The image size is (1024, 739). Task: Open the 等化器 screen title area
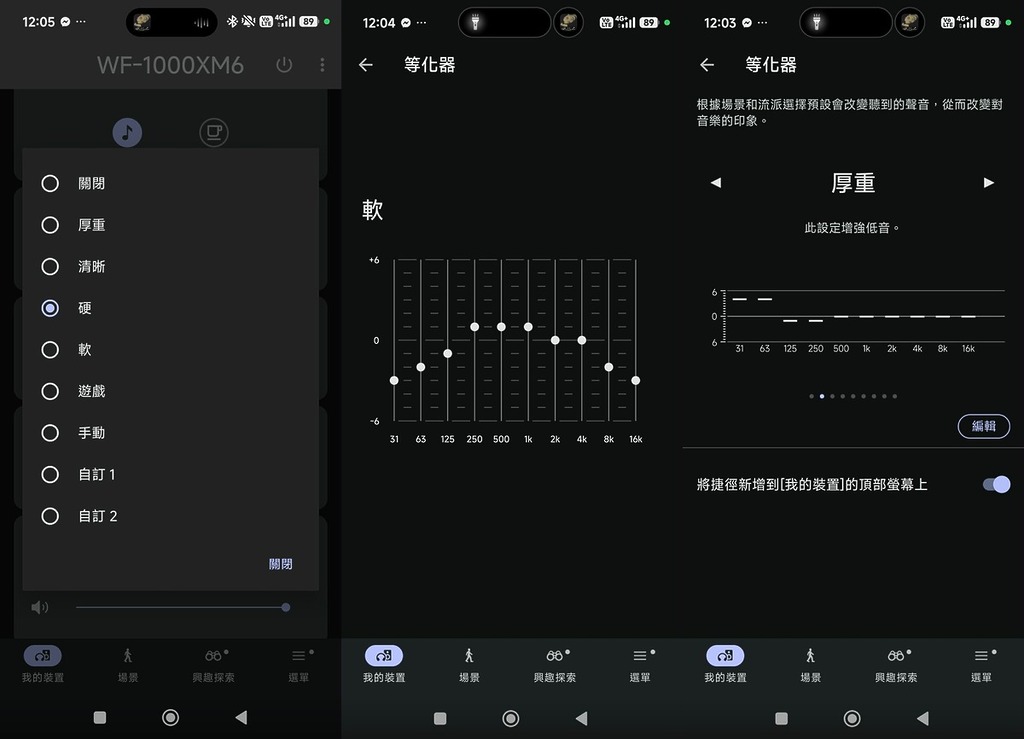click(x=428, y=64)
